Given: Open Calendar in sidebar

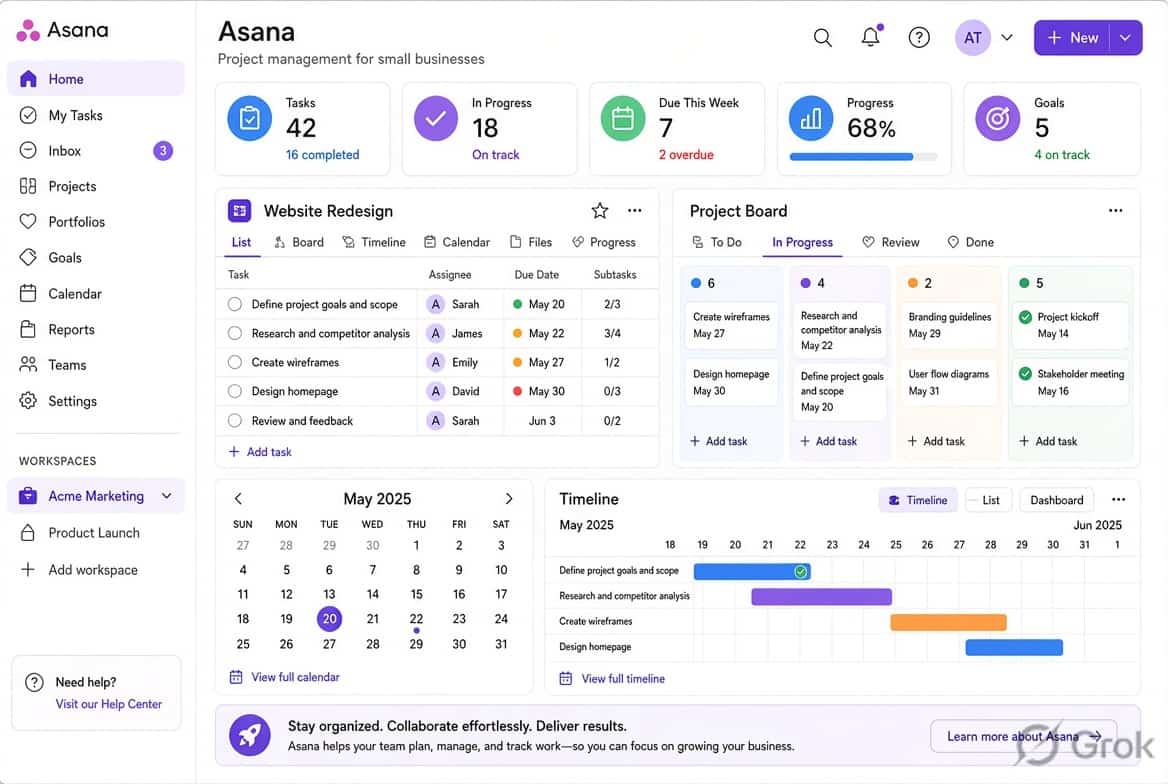Looking at the screenshot, I should tap(96, 294).
